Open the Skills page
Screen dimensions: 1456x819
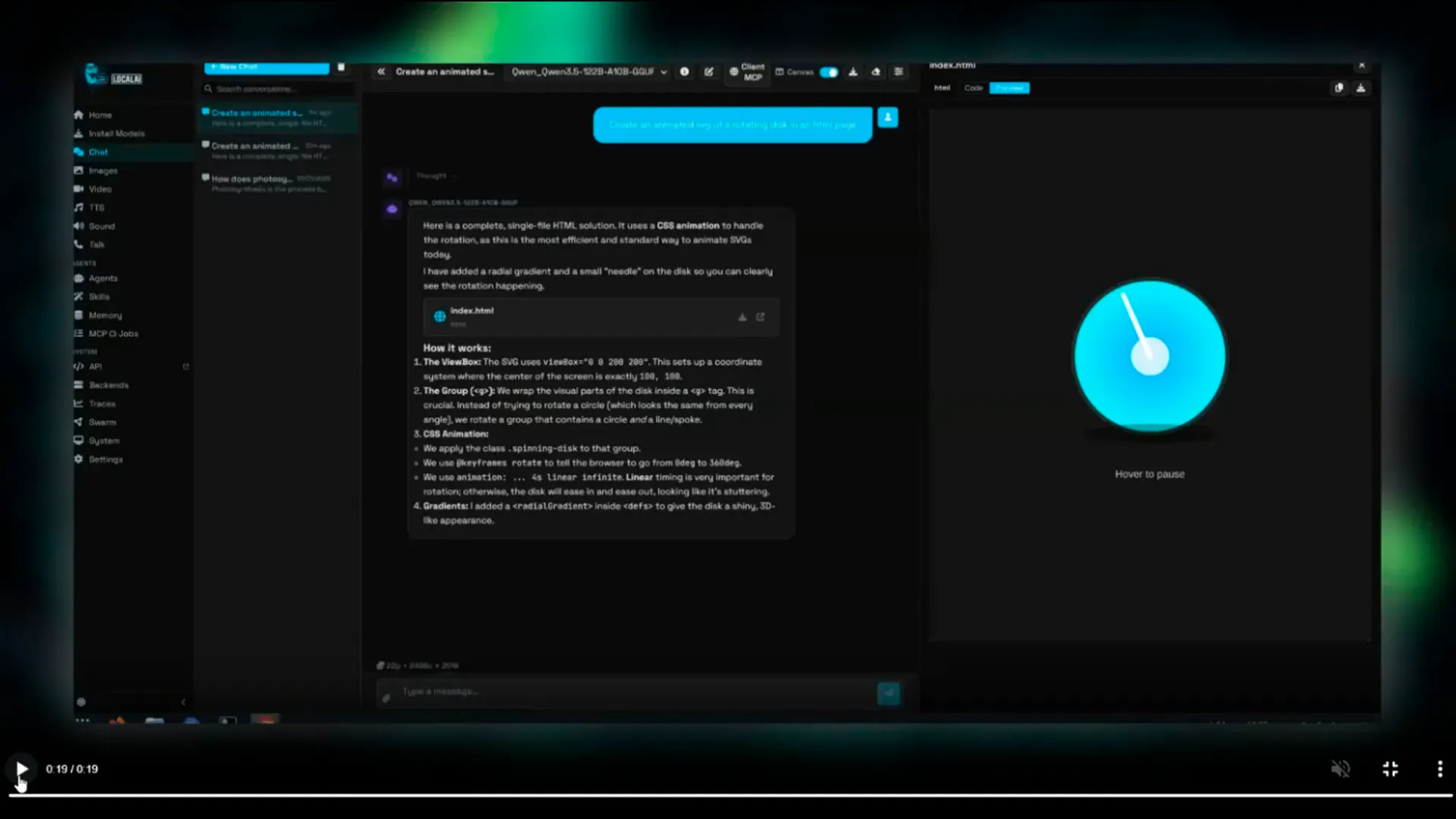[99, 297]
